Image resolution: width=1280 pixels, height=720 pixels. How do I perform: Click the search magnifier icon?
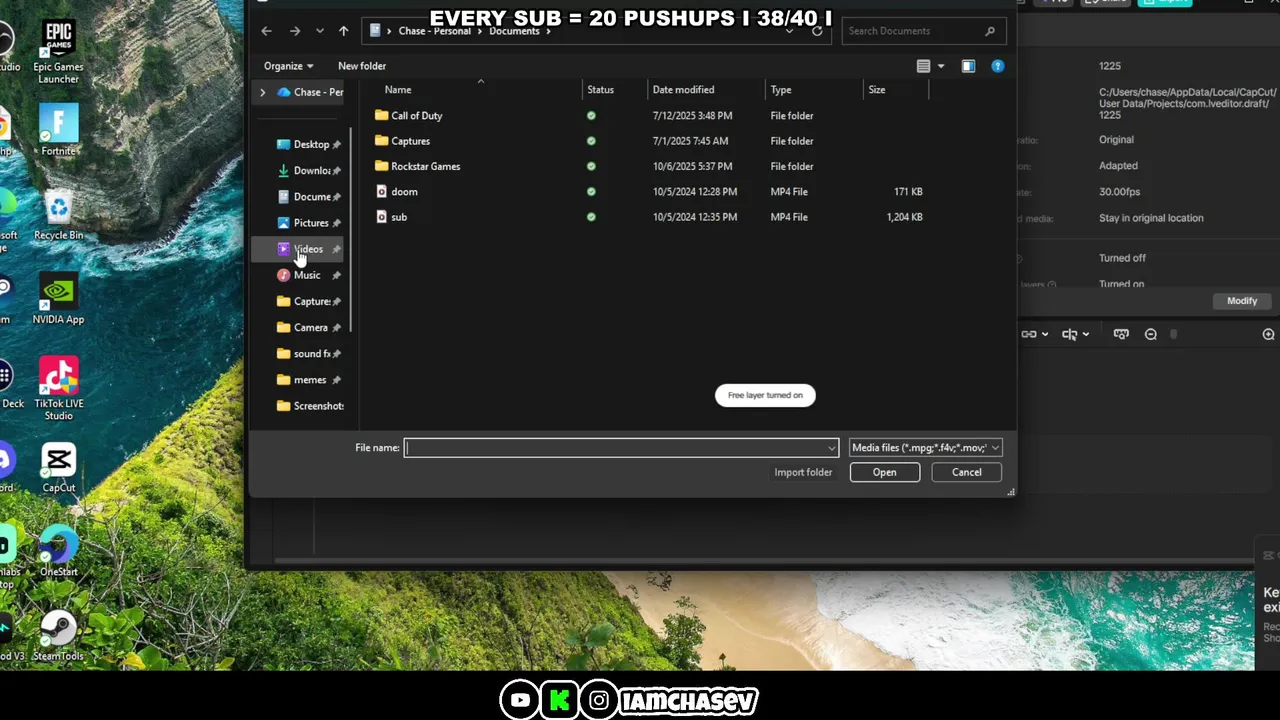990,31
